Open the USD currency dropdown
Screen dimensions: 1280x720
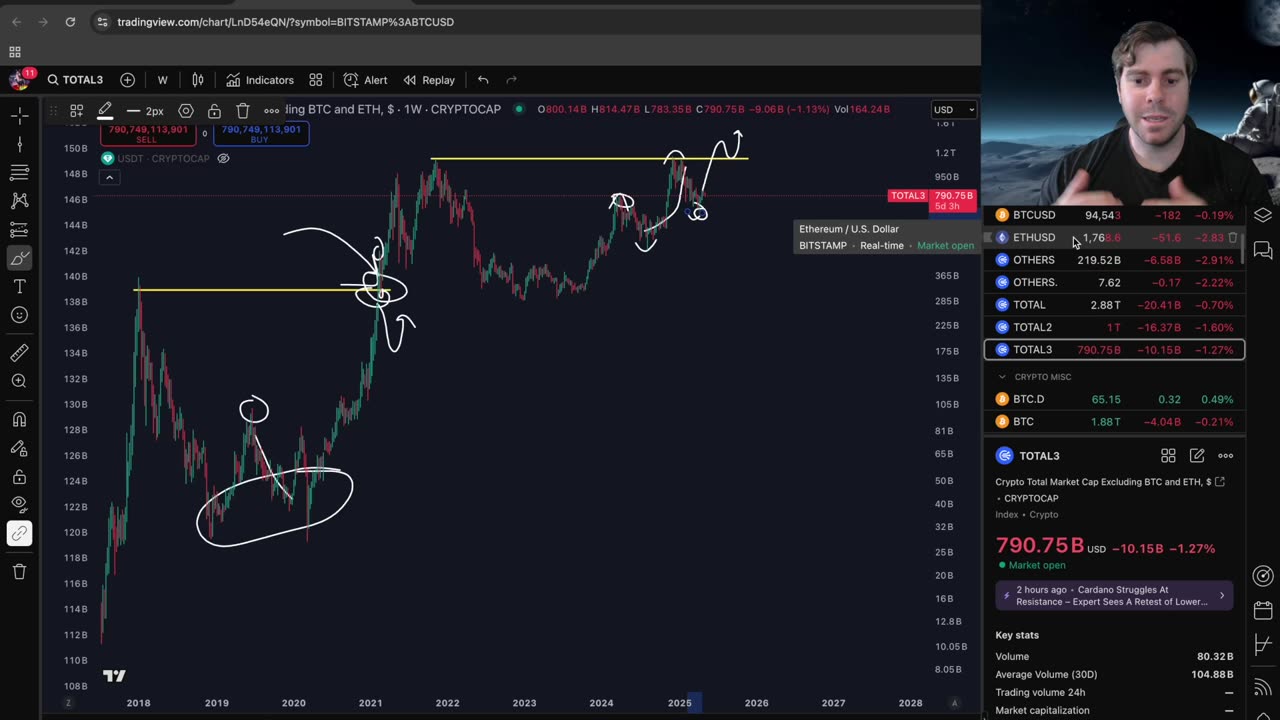coord(953,110)
